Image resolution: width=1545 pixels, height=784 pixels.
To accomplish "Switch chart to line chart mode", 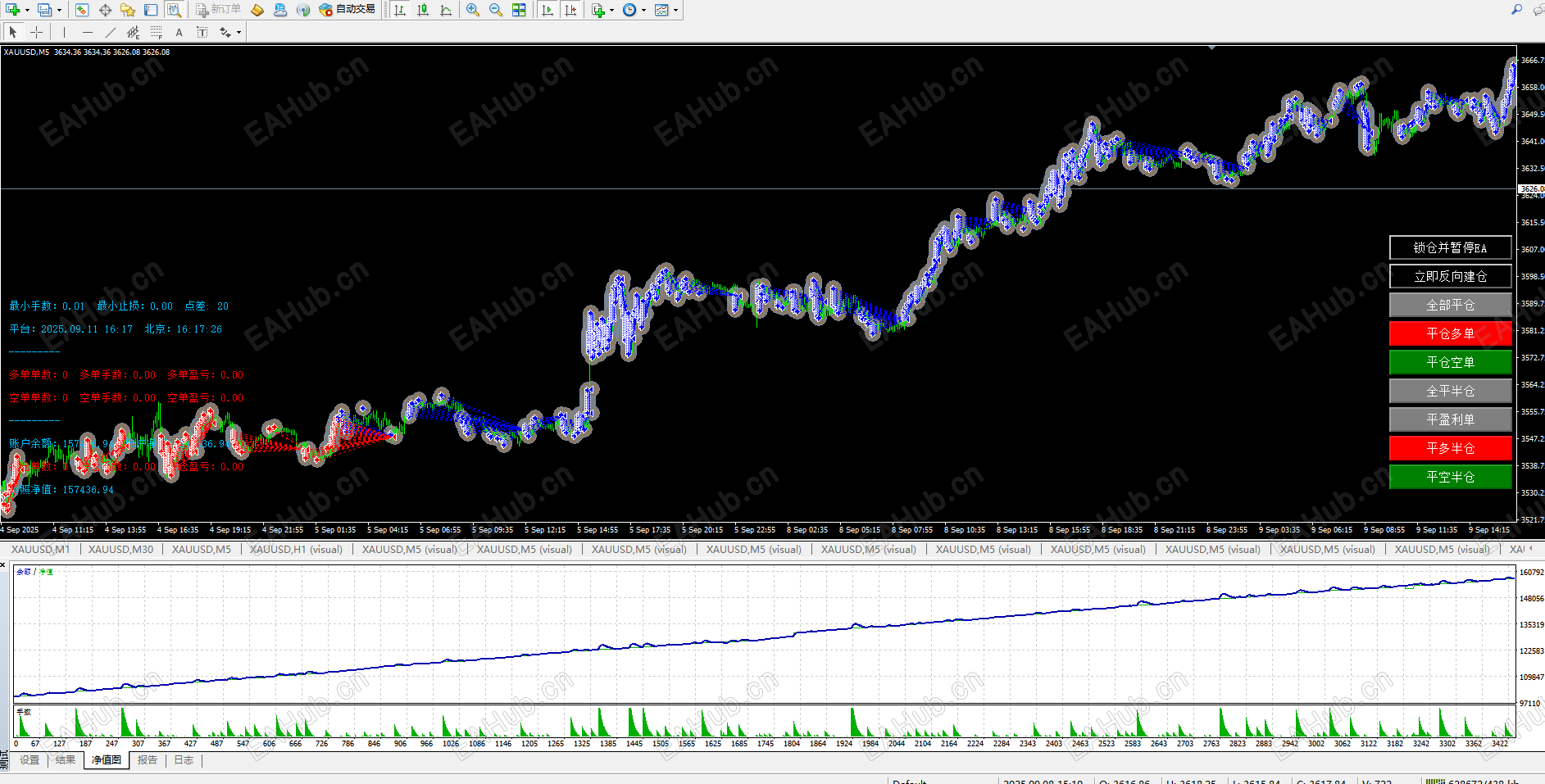I will (x=446, y=10).
